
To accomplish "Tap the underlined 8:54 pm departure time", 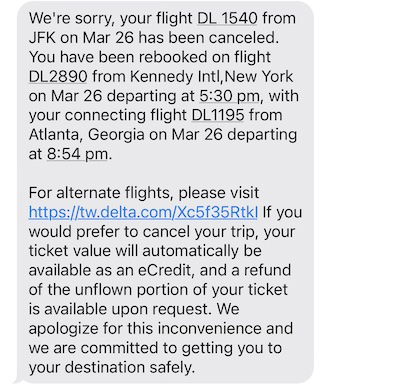I will 77,154.
